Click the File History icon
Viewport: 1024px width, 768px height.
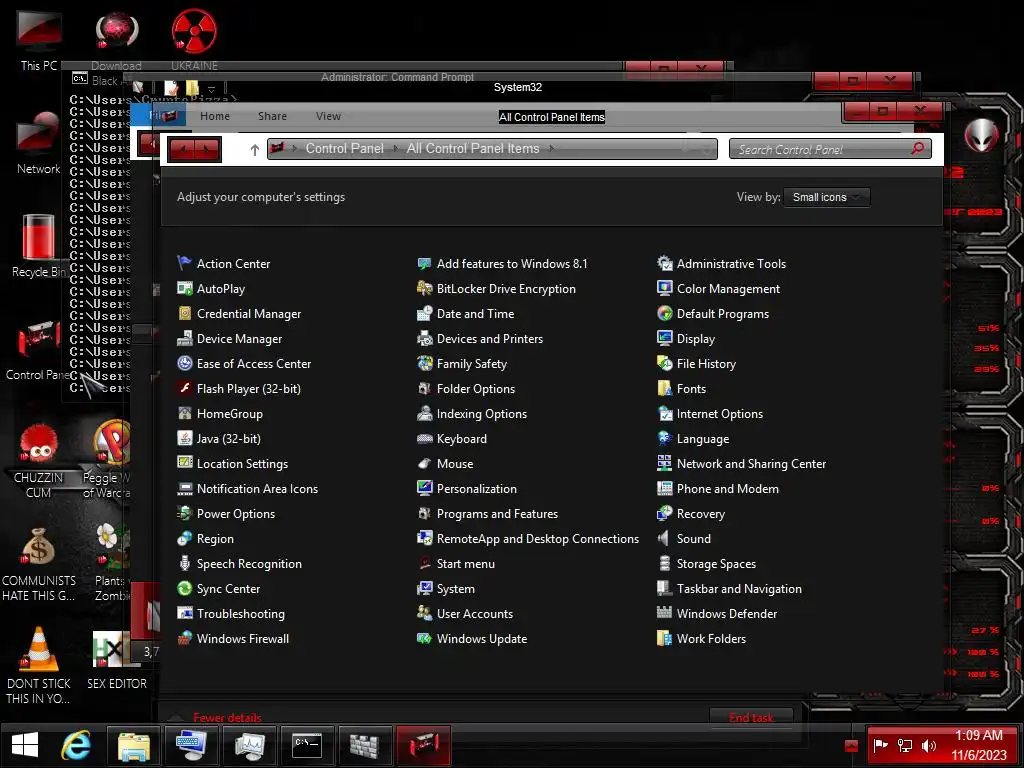[665, 363]
